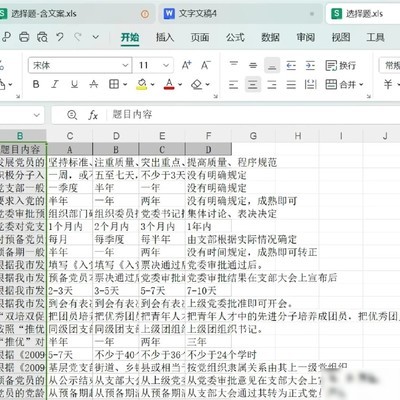Open the 公式 ribbon tab
The height and width of the screenshot is (400, 400).
[x=235, y=37]
